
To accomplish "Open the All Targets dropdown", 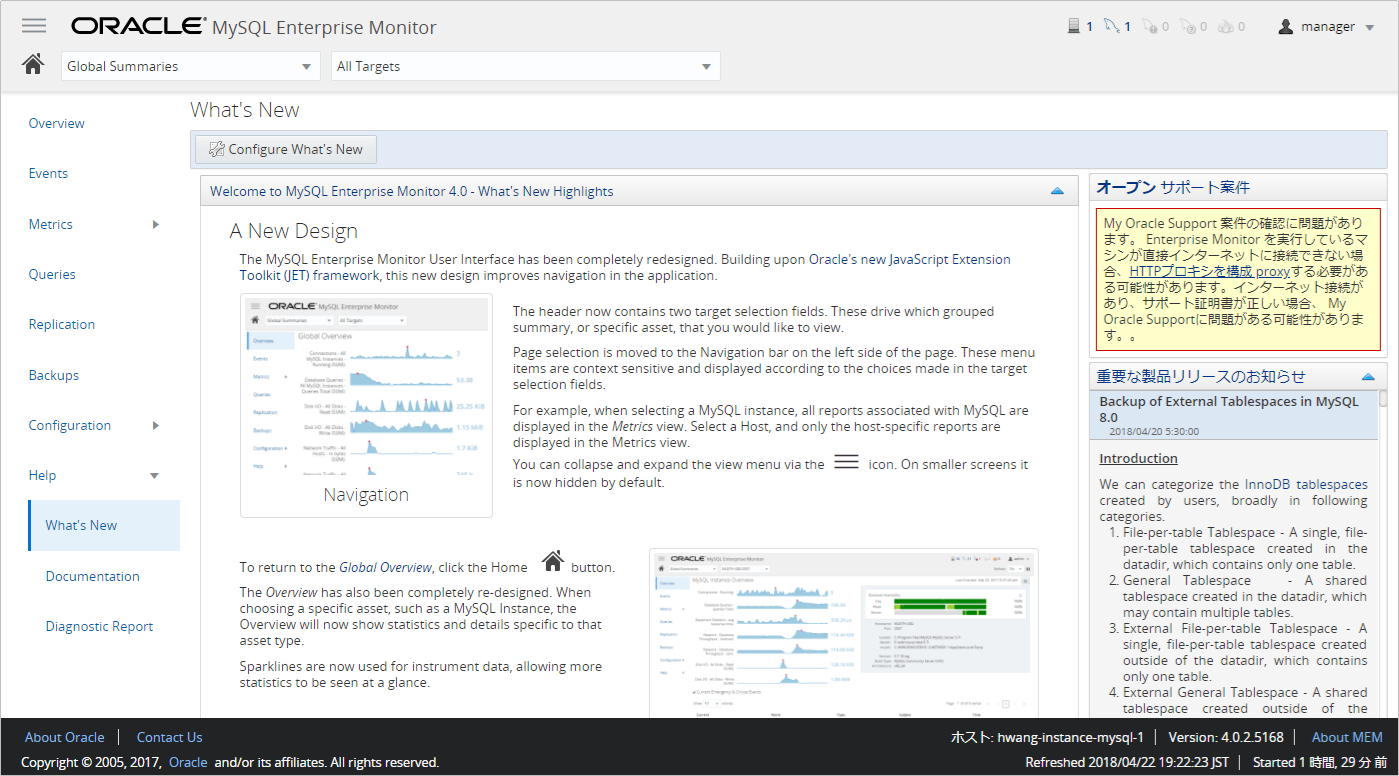I will coord(526,66).
